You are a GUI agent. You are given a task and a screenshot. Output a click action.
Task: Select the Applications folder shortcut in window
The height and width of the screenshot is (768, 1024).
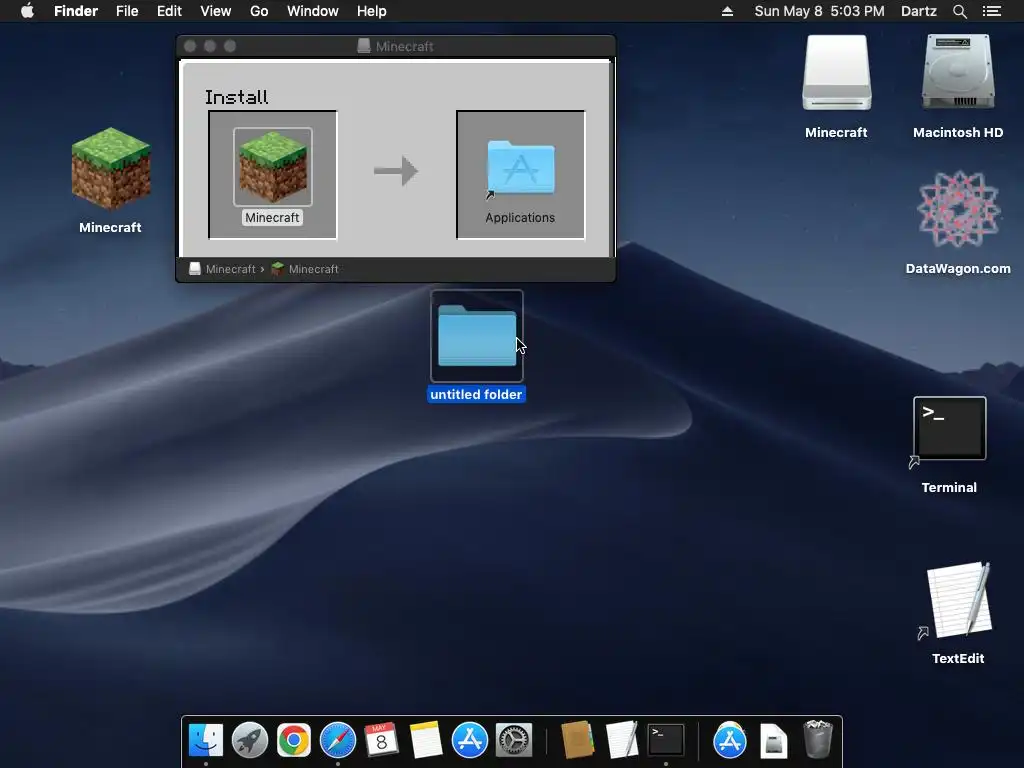520,168
